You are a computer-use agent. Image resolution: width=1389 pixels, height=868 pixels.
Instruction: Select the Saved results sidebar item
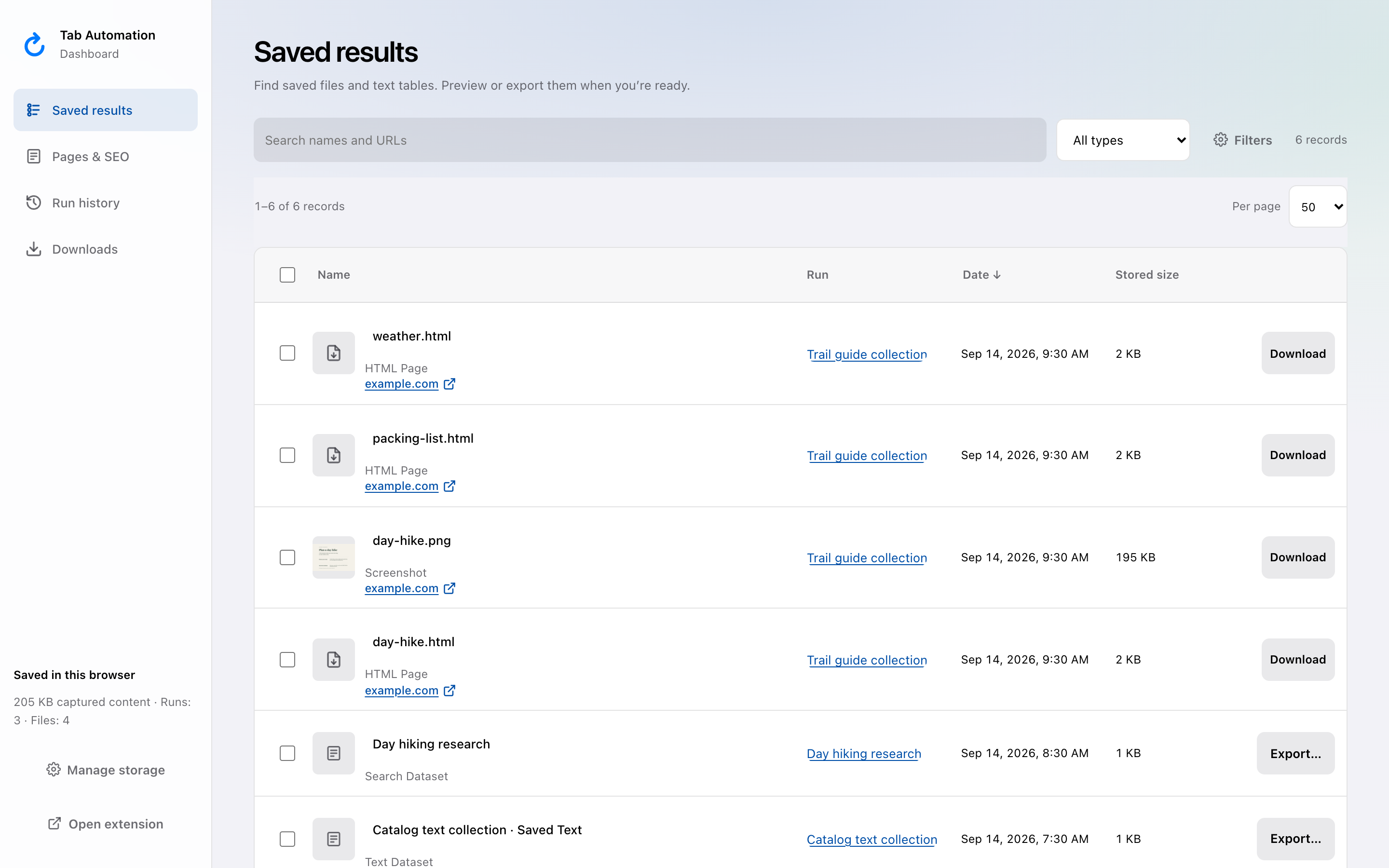[106, 109]
